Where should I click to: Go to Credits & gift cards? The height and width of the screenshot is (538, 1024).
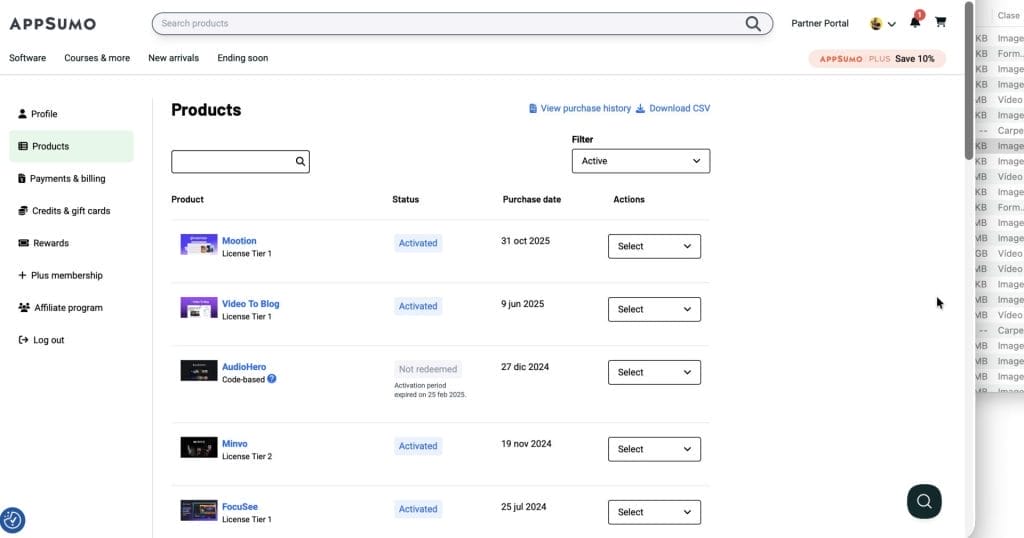coord(70,211)
